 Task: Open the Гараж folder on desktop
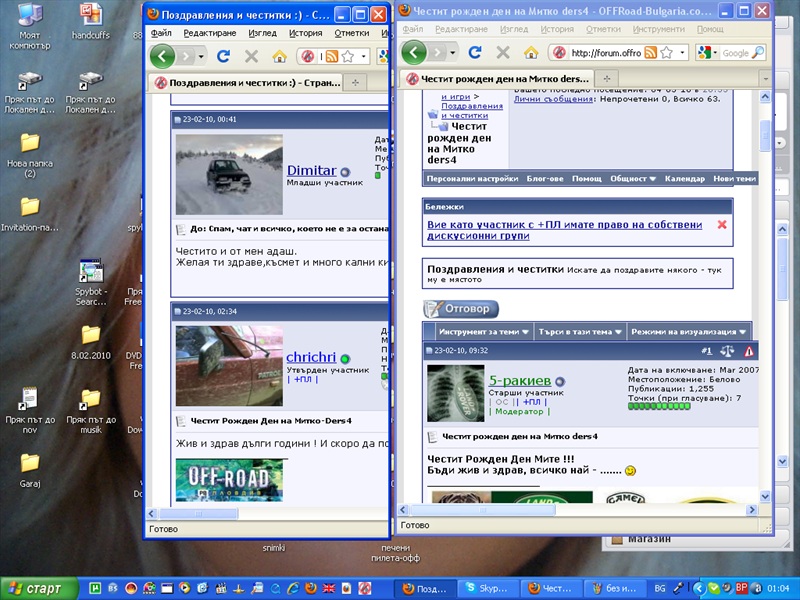tap(30, 464)
